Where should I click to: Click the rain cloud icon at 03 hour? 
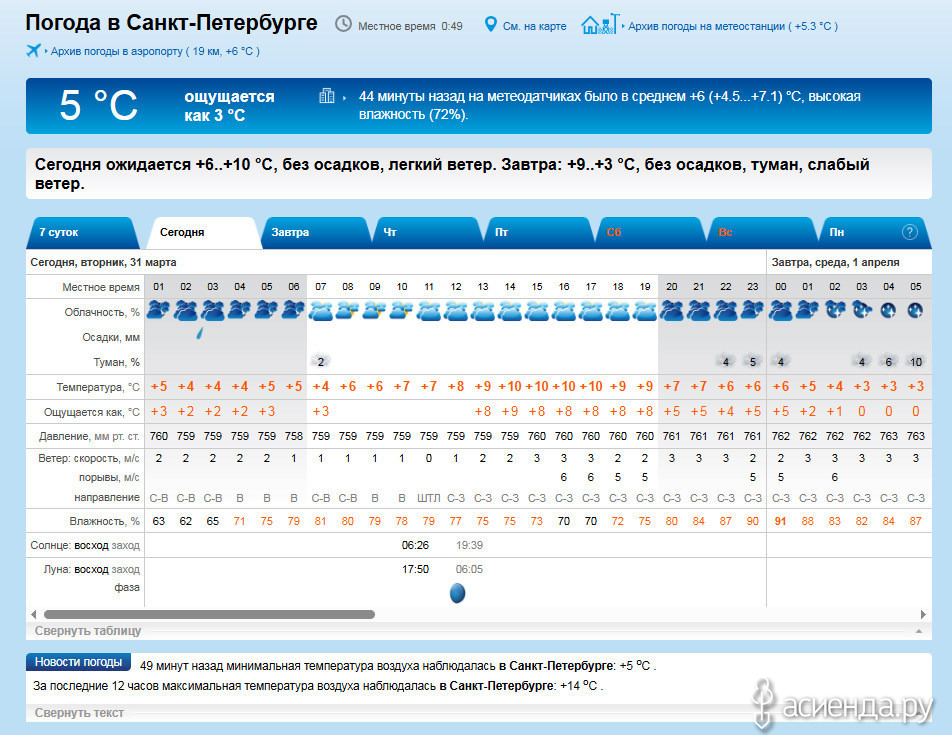[213, 311]
